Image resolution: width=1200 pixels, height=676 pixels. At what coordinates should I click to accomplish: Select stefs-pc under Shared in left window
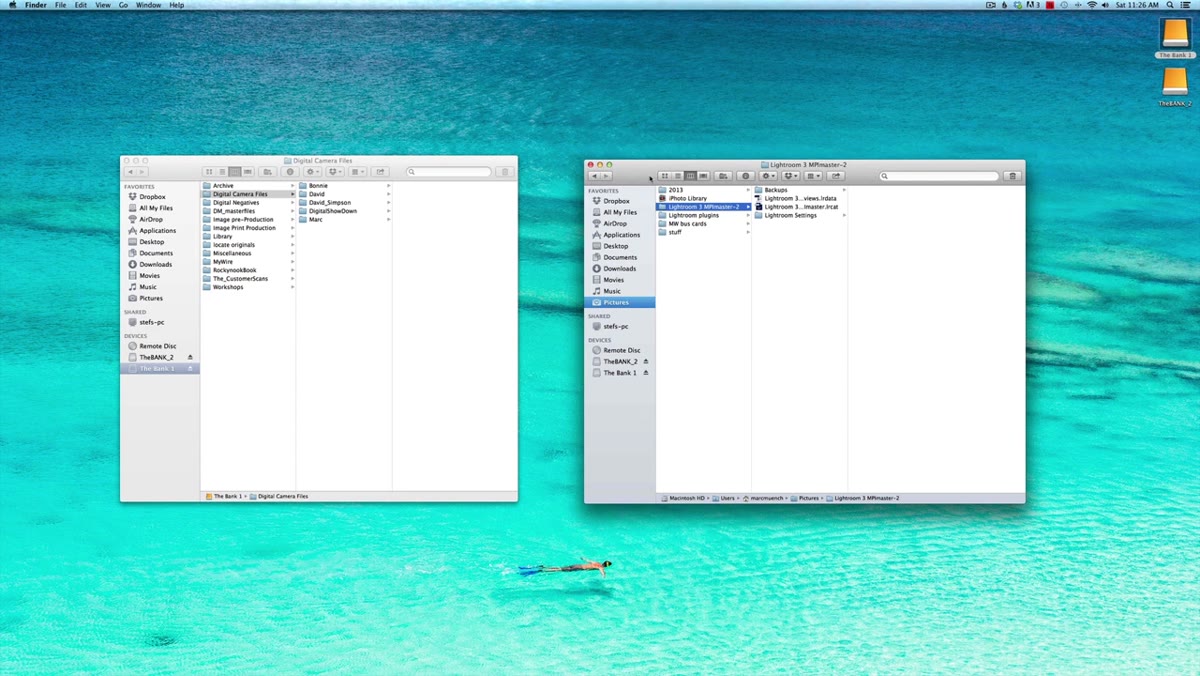151,322
